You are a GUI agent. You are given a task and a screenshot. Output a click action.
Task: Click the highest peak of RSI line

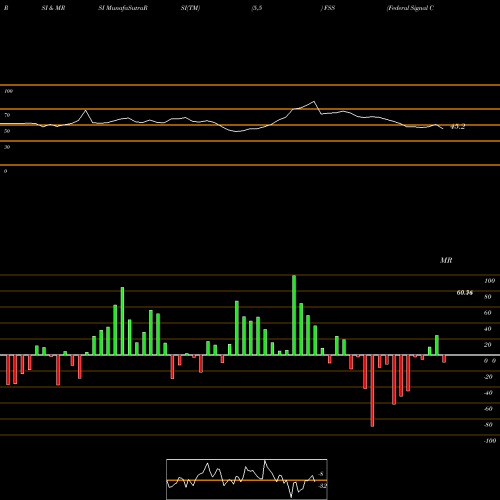314,102
